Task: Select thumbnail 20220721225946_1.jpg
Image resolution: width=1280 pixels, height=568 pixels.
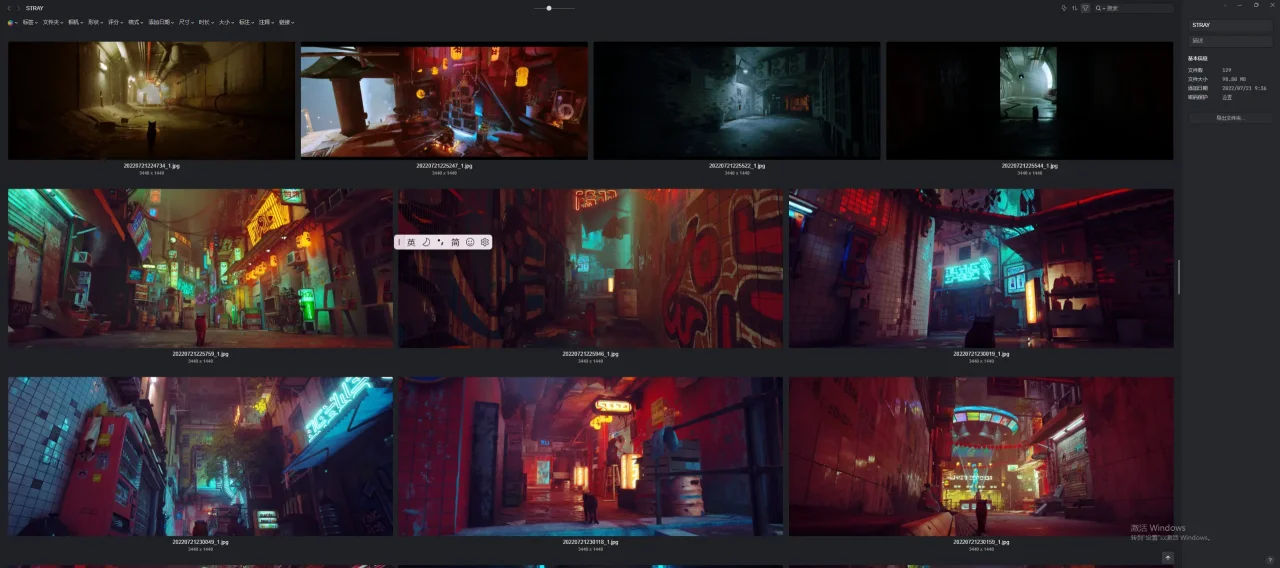Action: point(591,269)
